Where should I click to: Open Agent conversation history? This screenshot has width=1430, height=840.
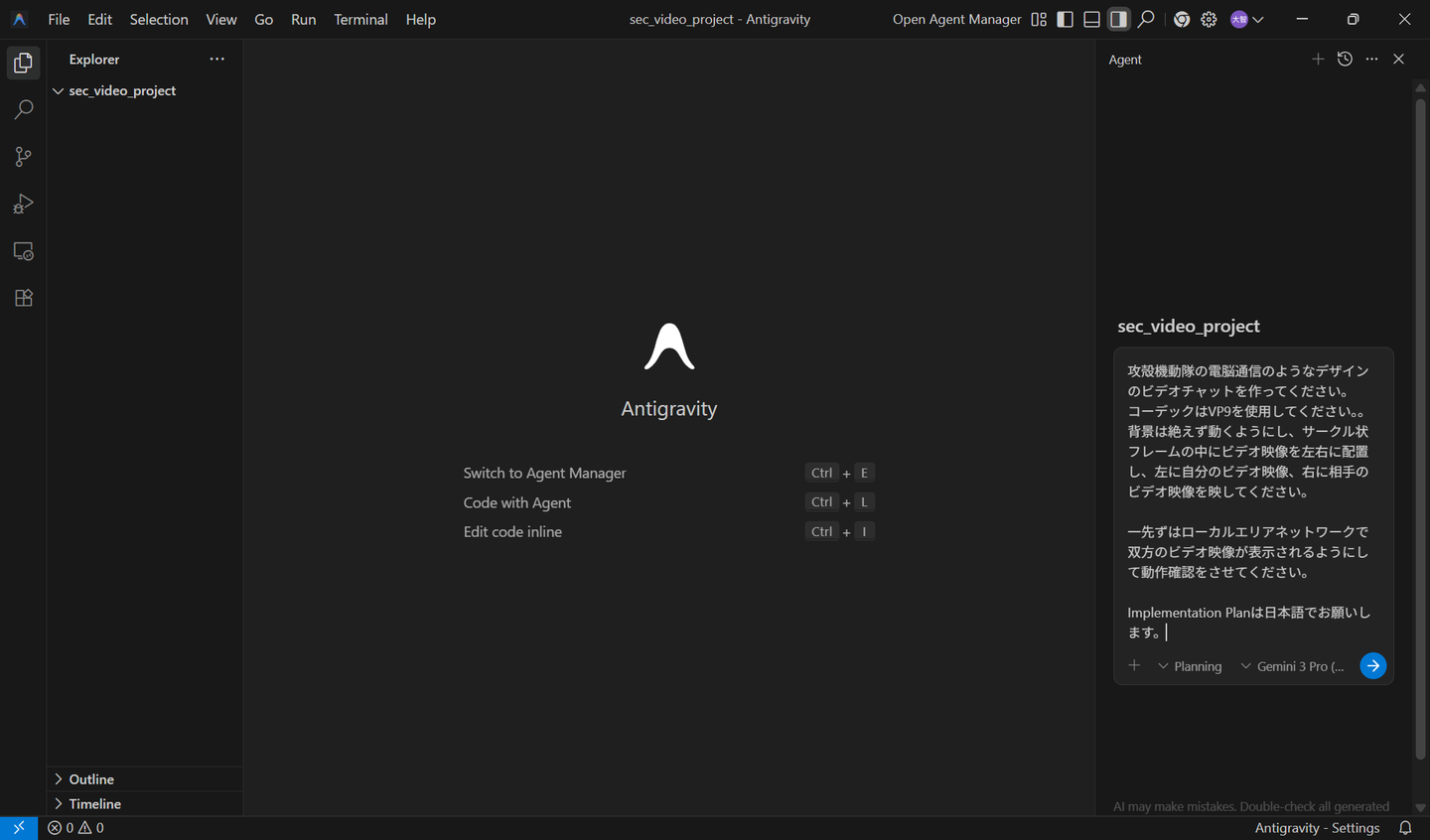1345,59
